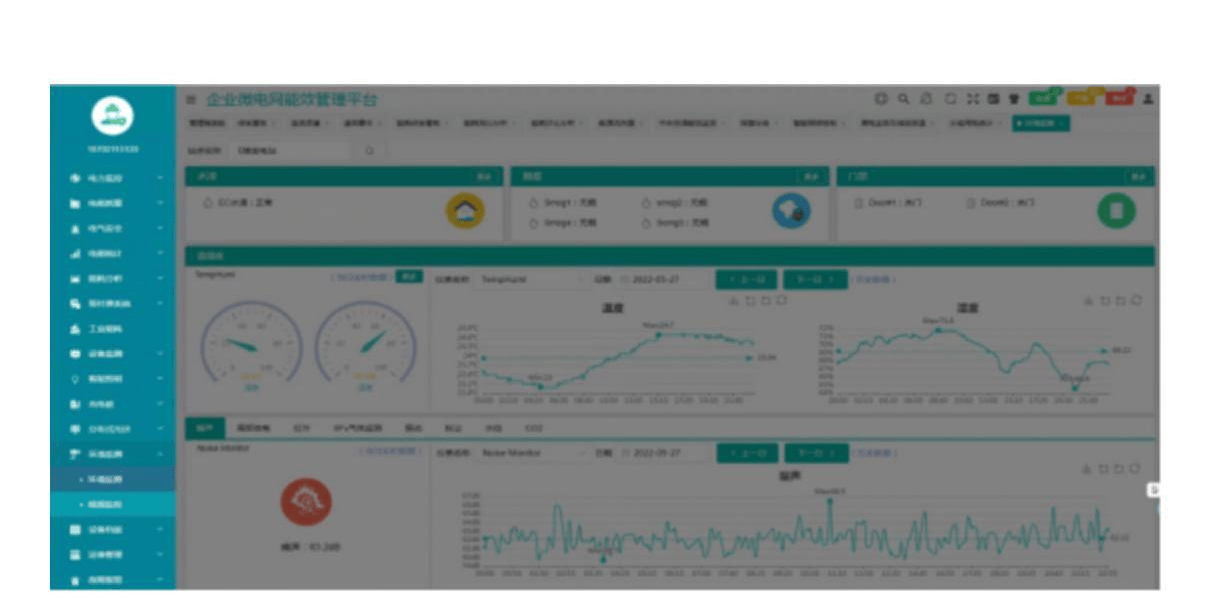
Task: Click the red noise sensor icon
Action: point(305,502)
